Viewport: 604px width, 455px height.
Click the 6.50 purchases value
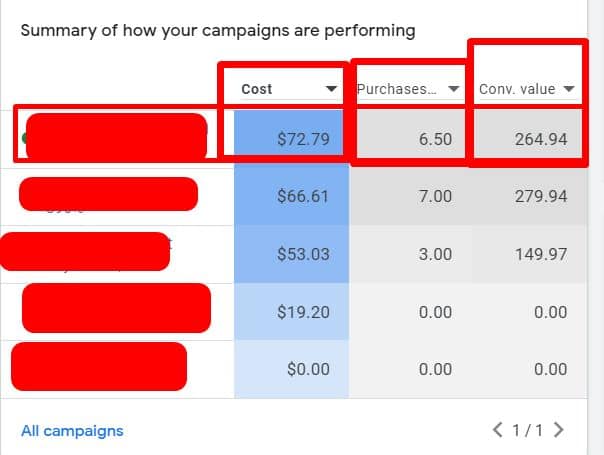pyautogui.click(x=435, y=139)
